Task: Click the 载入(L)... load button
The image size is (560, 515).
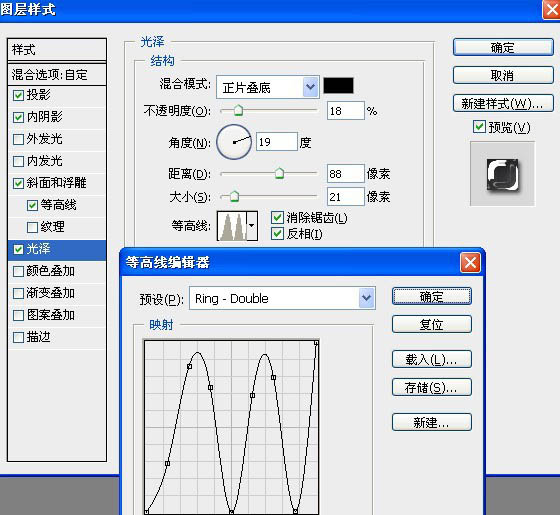Action: click(x=431, y=359)
